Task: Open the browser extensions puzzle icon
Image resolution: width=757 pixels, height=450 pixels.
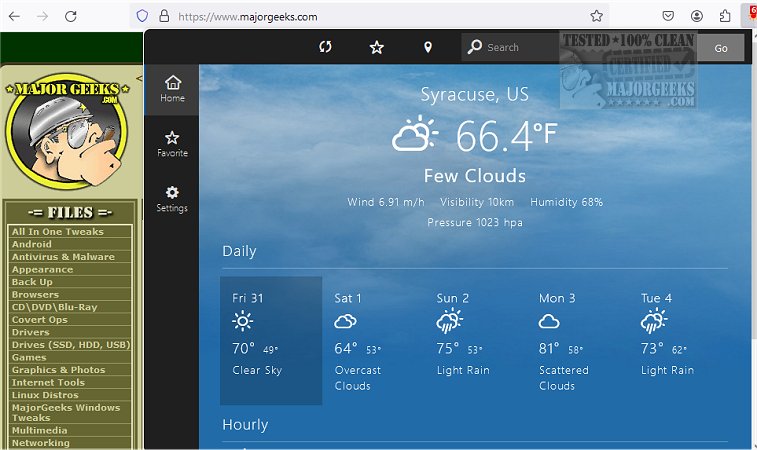Action: tap(723, 16)
